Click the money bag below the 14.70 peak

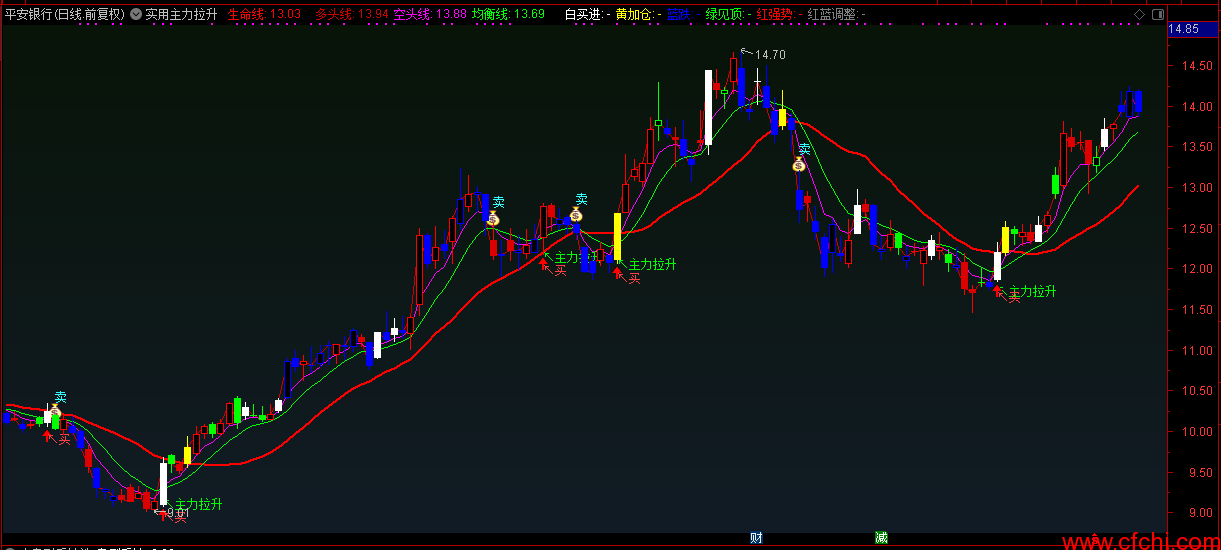799,164
